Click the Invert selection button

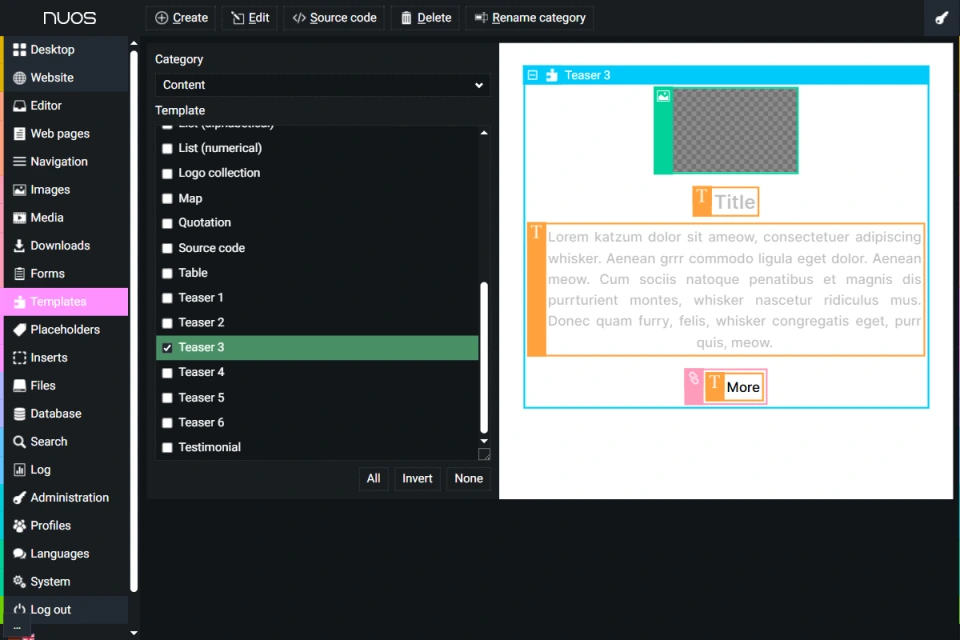[417, 479]
